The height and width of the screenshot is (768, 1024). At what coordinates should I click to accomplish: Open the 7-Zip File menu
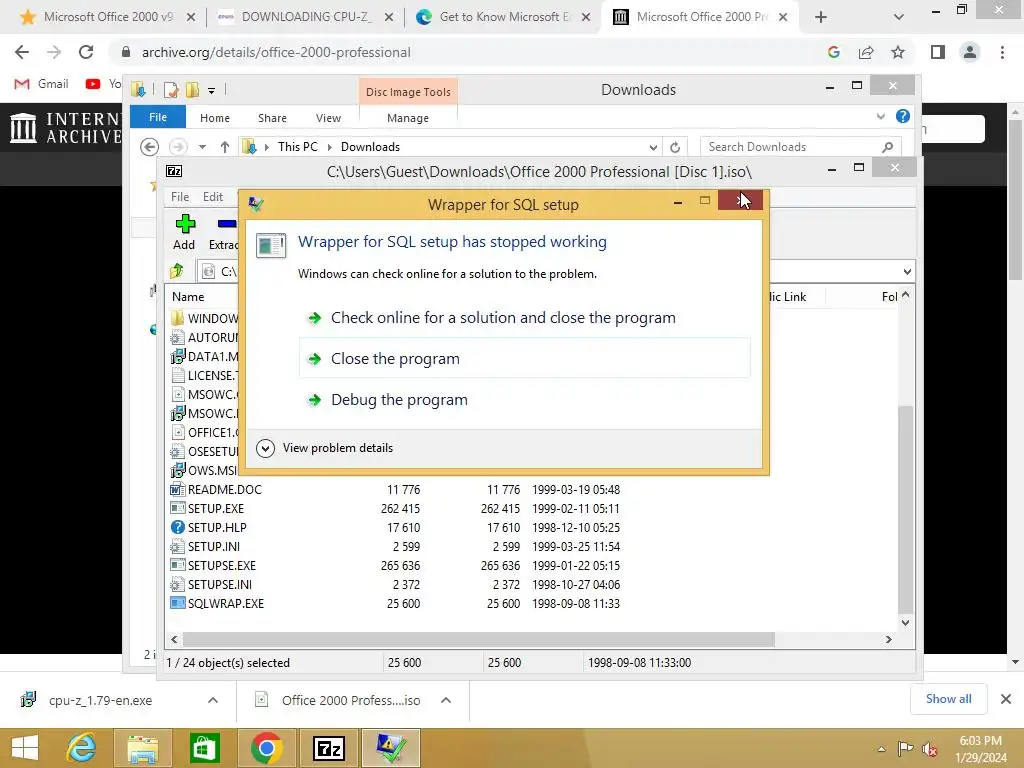coord(180,197)
